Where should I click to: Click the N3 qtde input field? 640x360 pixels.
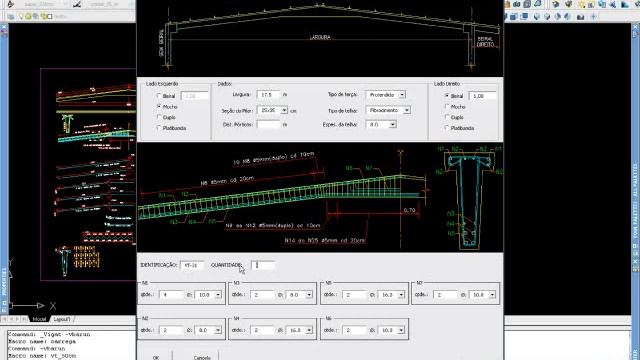[x=263, y=294]
